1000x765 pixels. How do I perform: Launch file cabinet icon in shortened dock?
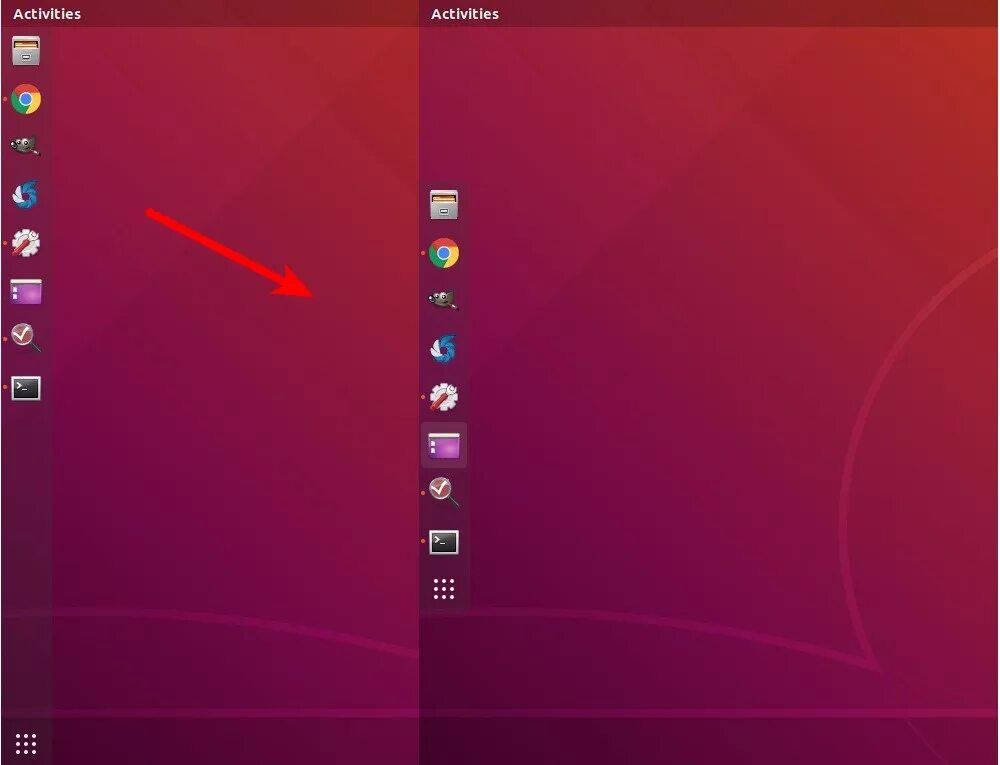pos(444,205)
